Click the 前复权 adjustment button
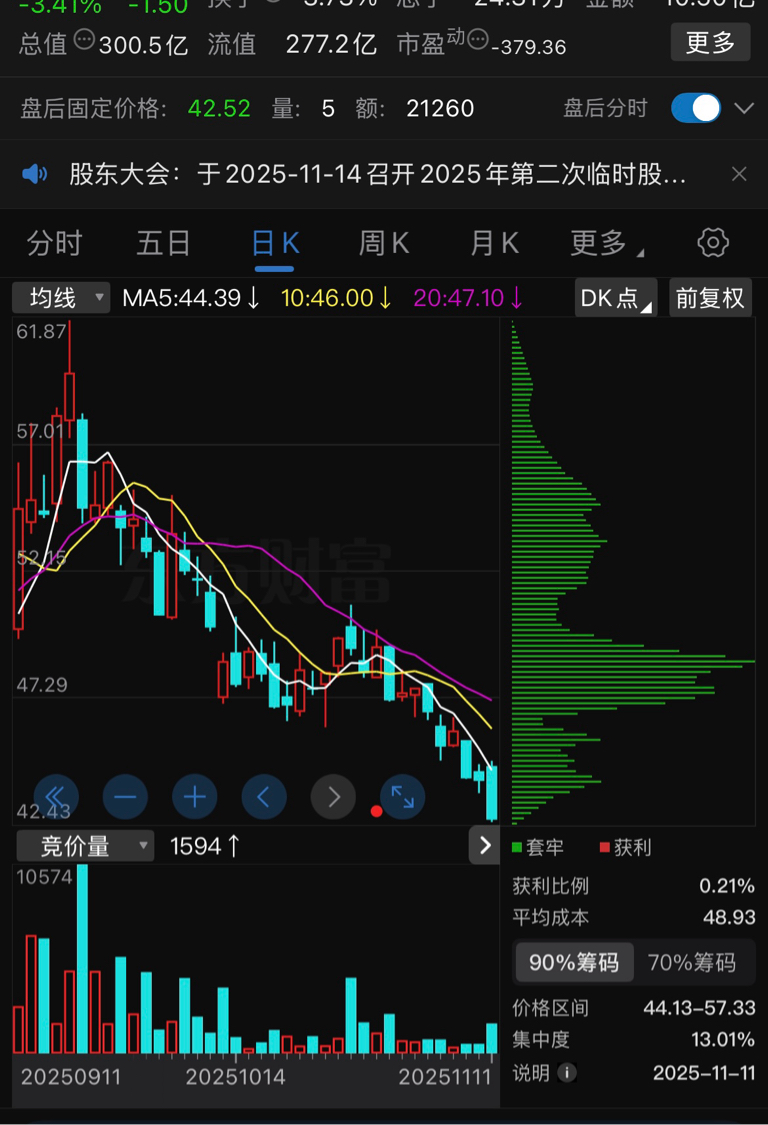 point(710,297)
